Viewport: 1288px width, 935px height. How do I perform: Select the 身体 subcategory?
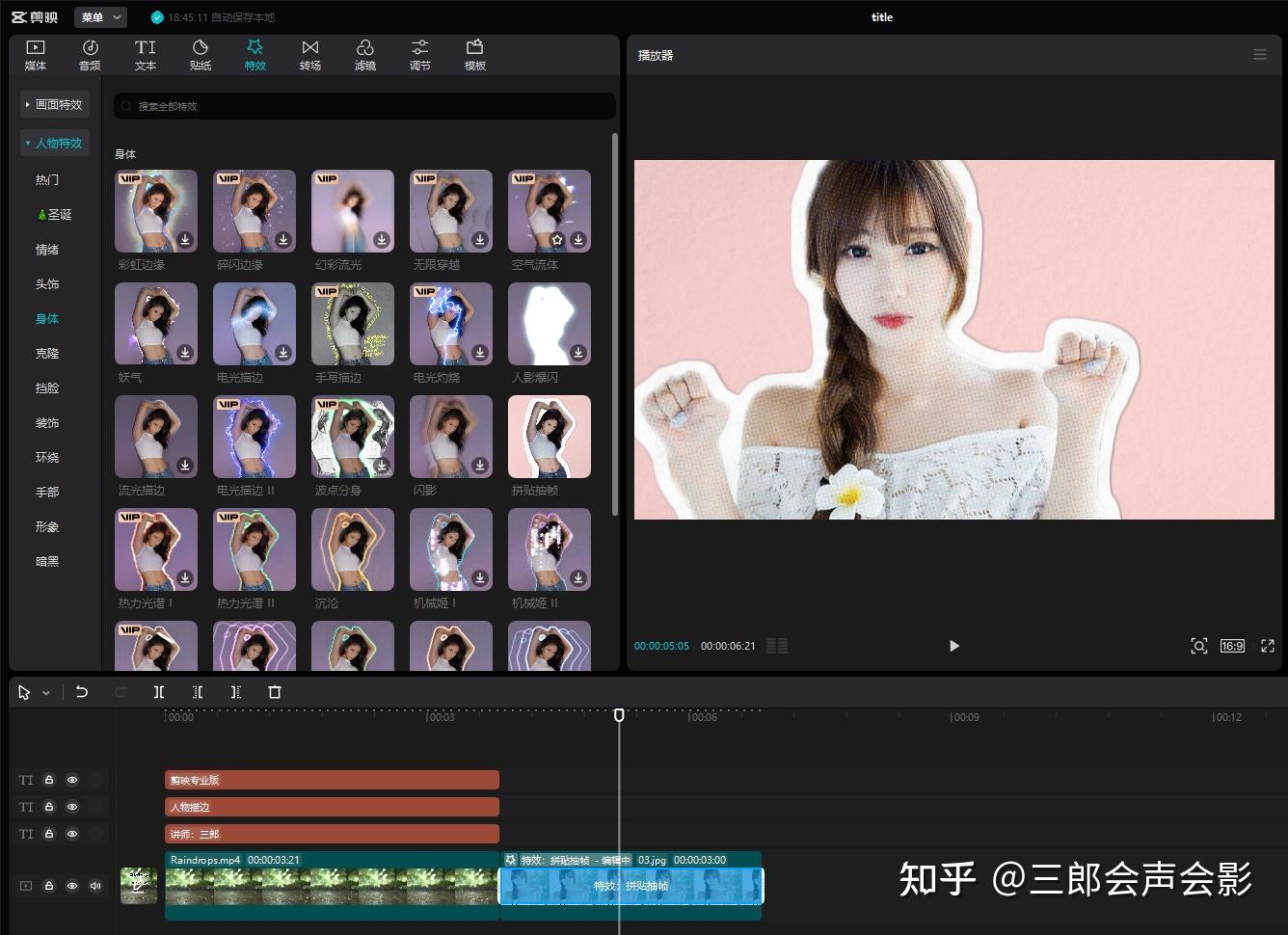point(47,318)
